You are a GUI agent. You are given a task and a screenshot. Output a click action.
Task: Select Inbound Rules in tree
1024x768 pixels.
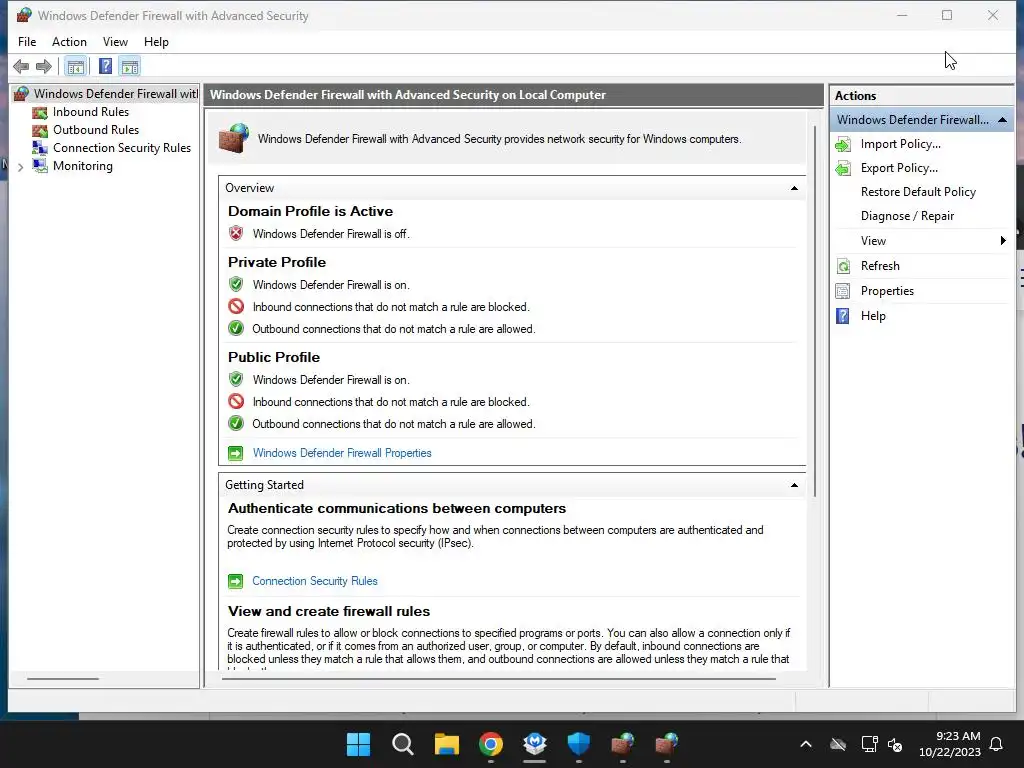pyautogui.click(x=91, y=112)
